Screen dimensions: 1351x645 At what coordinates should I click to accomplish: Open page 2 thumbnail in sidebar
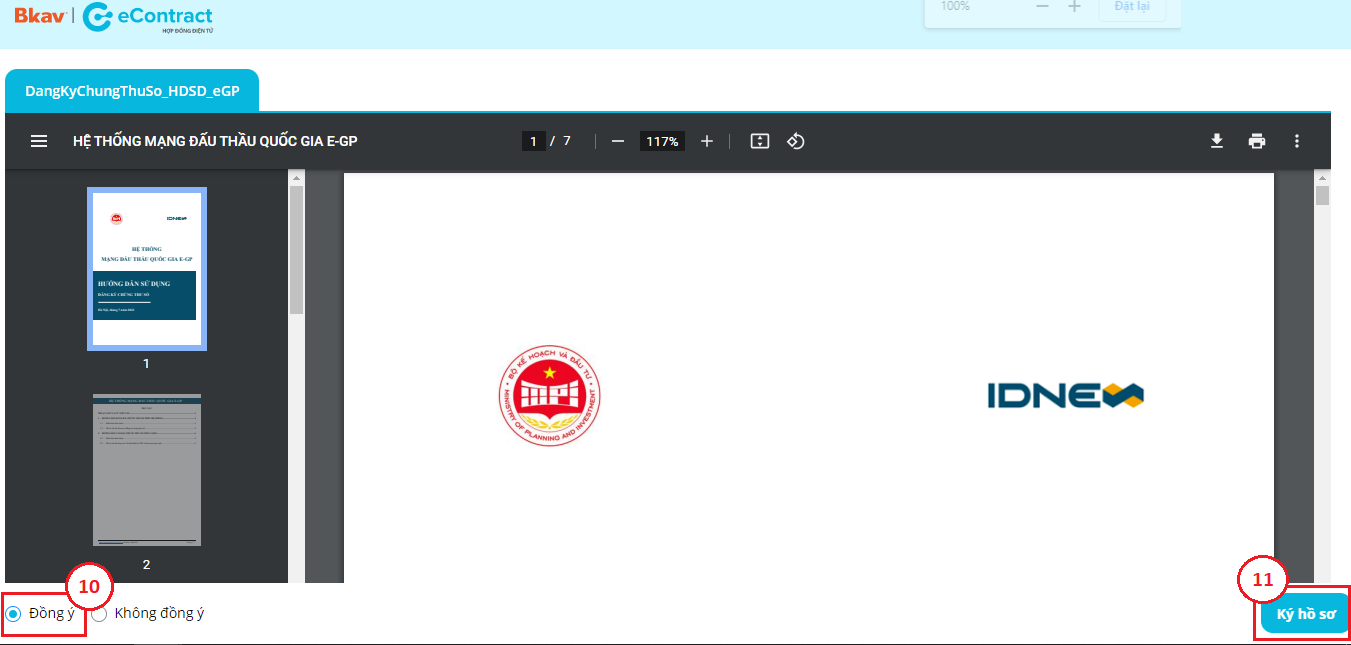pyautogui.click(x=147, y=470)
